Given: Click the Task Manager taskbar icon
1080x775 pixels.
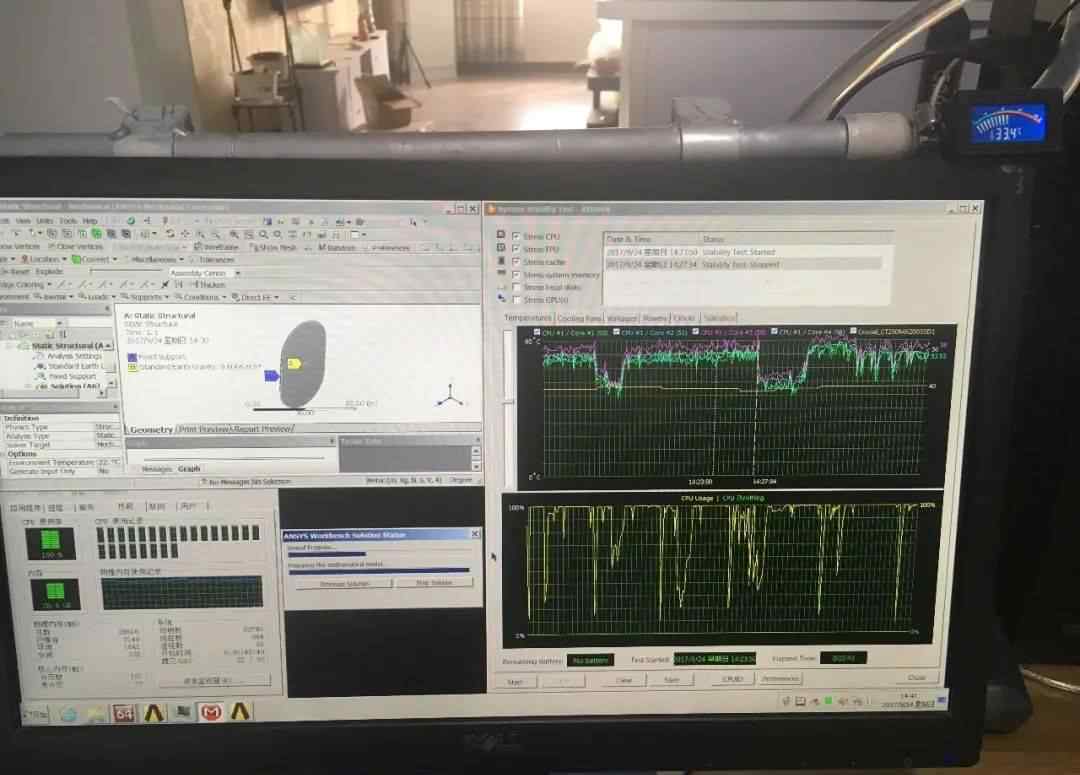Looking at the screenshot, I should [183, 713].
